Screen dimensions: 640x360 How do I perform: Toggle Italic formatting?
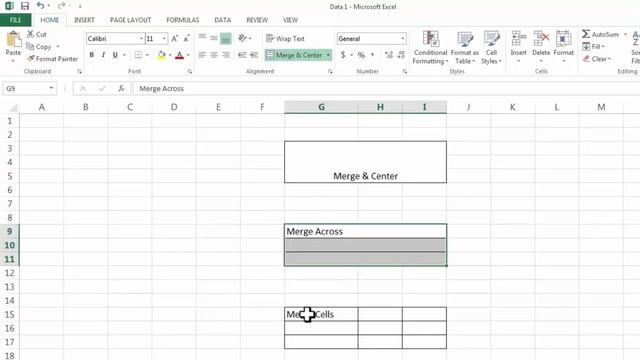point(103,55)
